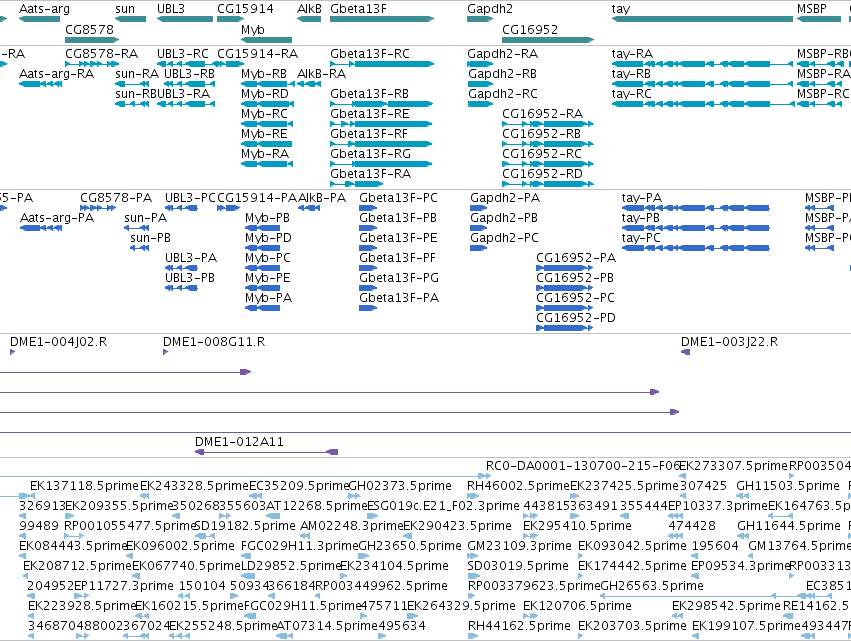
Task: Select the Aats-arg gene feature label
Action: point(44,9)
